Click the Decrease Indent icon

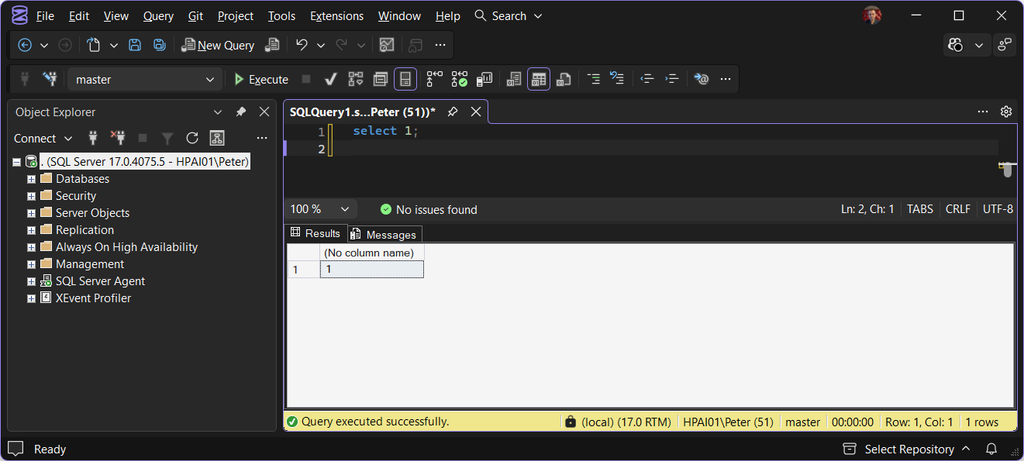647,79
